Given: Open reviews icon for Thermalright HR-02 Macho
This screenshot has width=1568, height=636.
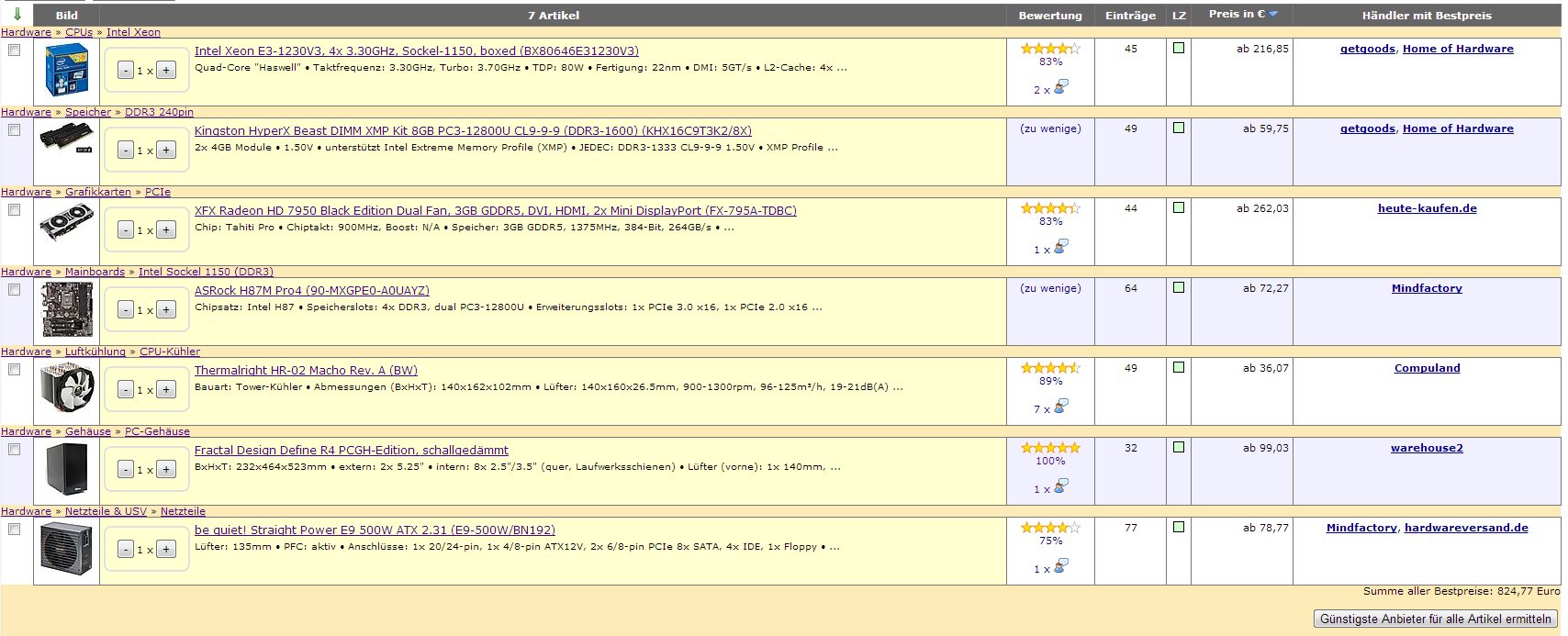Looking at the screenshot, I should point(1061,407).
